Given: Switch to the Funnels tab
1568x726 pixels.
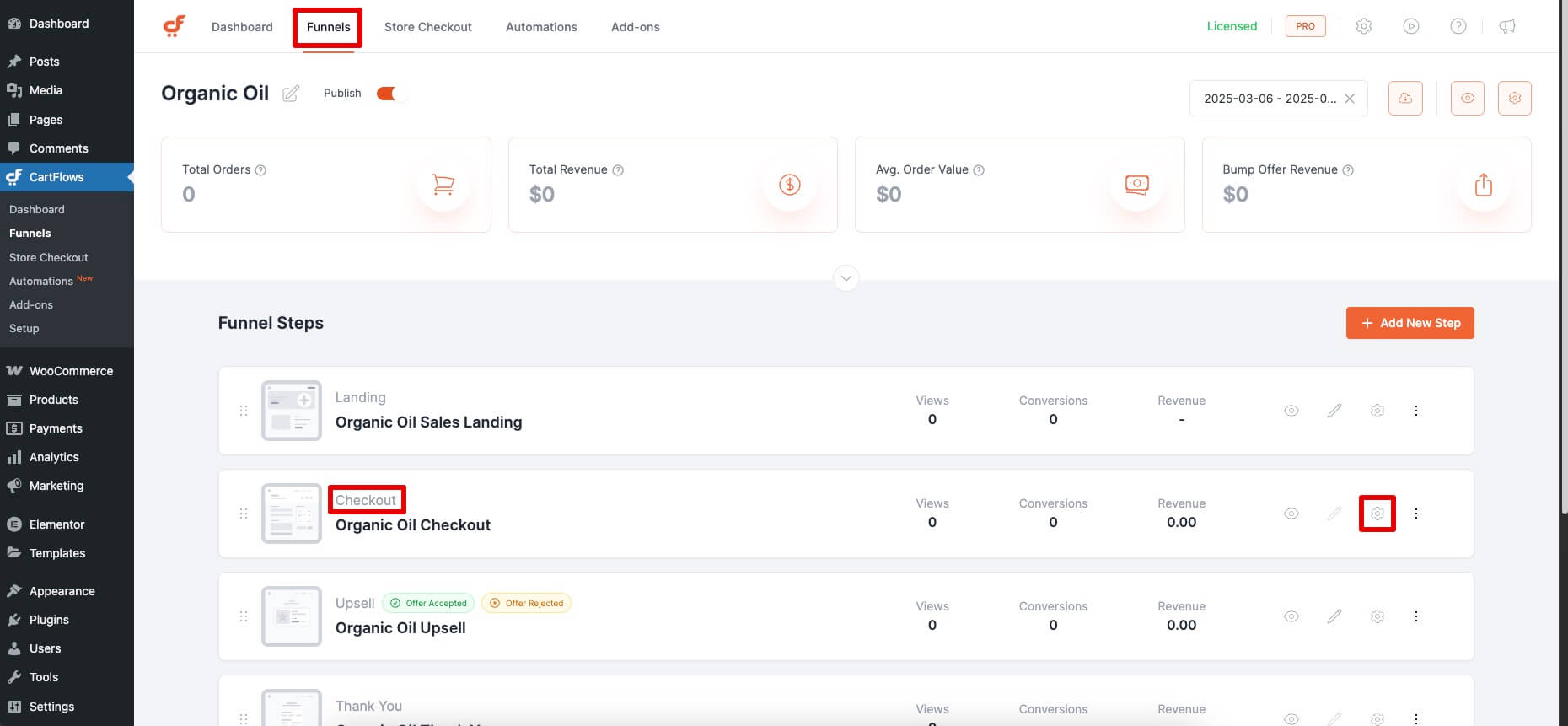Looking at the screenshot, I should pos(328,27).
